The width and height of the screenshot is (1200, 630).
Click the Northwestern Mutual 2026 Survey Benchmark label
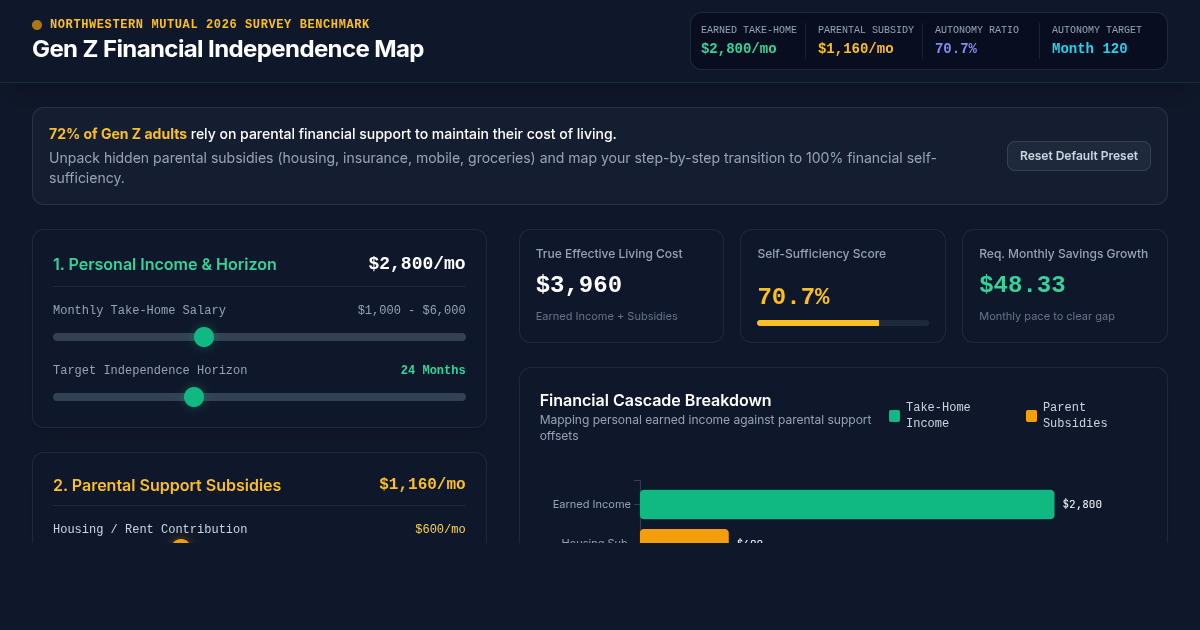[x=210, y=25]
